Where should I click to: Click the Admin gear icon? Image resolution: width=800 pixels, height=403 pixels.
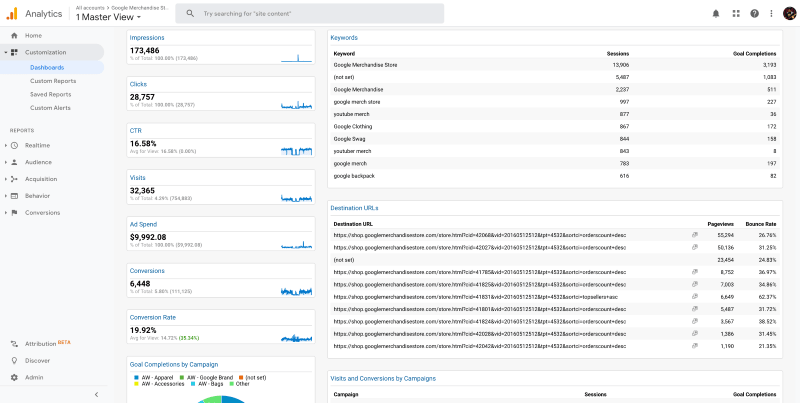tap(14, 377)
